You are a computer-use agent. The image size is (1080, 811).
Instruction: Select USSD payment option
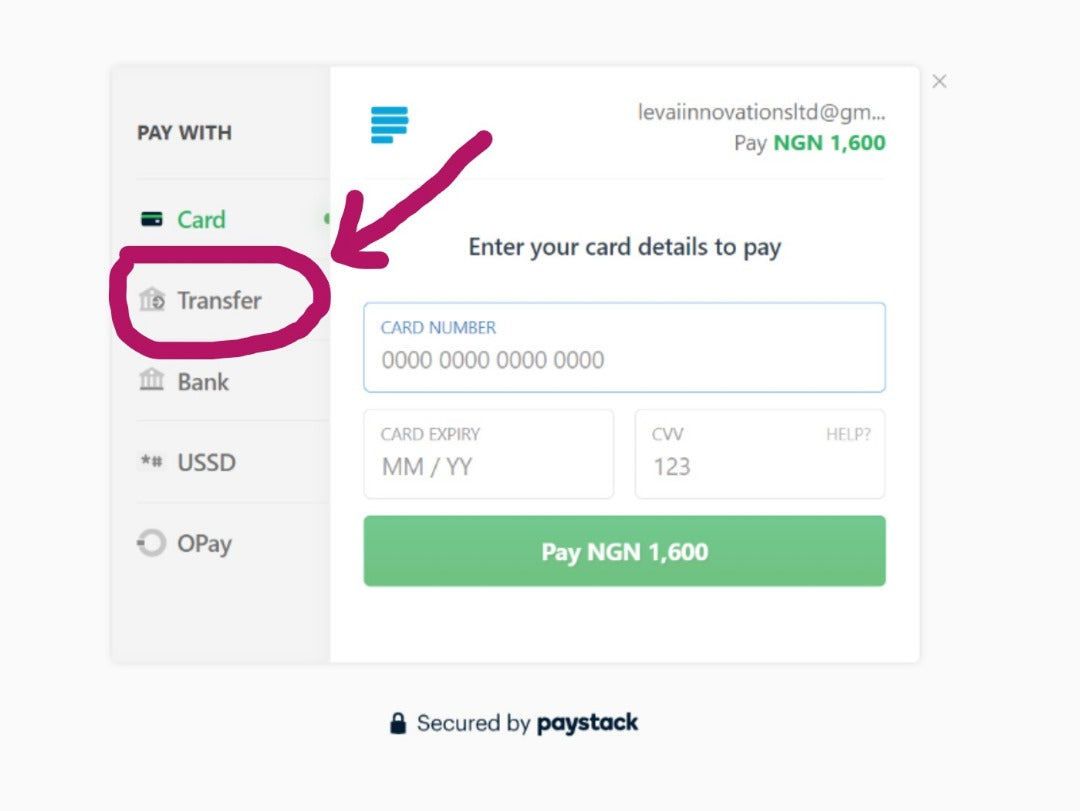tap(206, 463)
